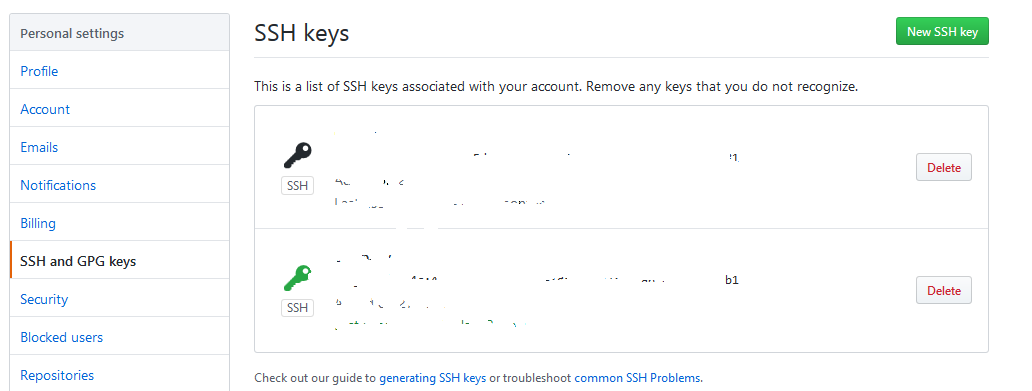Click the black key icon
Viewport: 1032px width, 391px height.
297,155
